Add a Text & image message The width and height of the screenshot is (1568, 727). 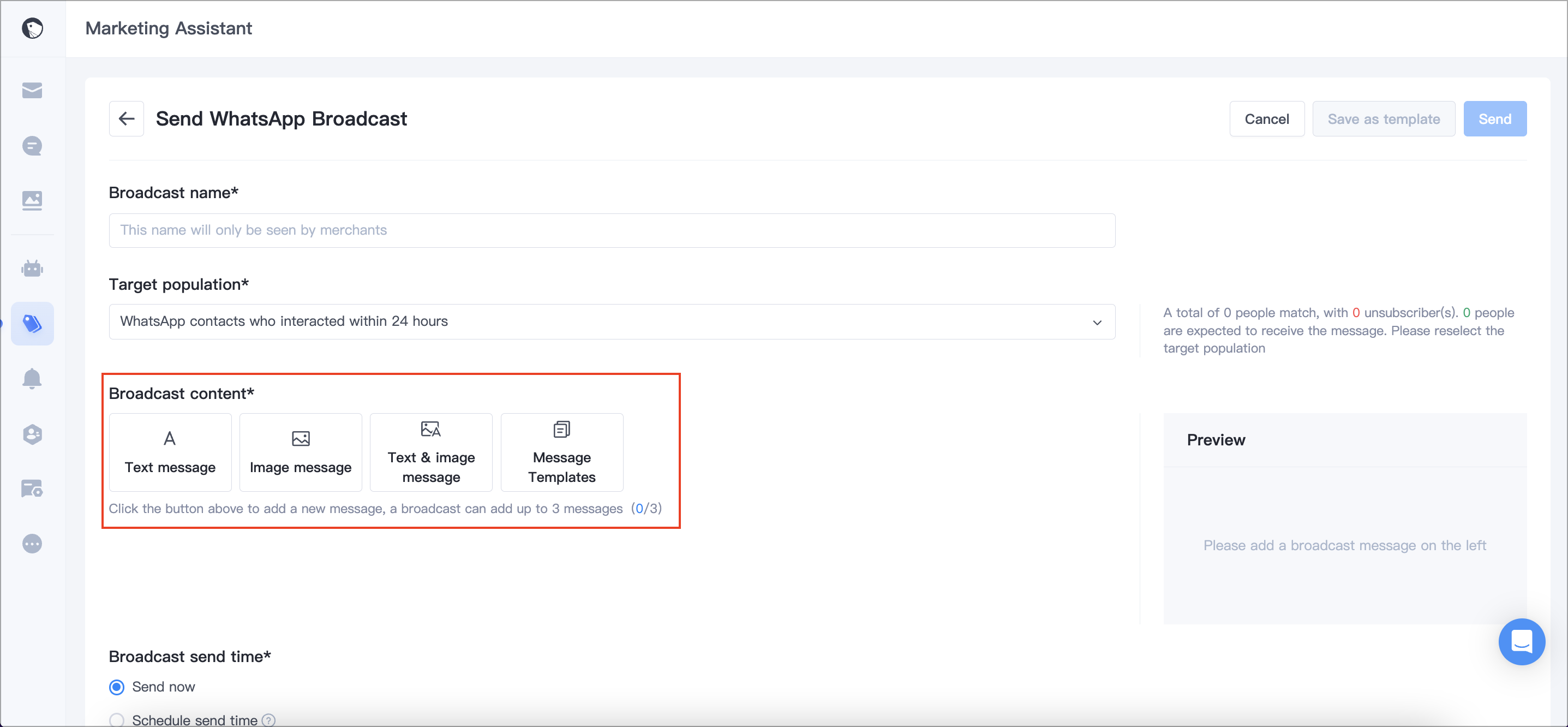[431, 452]
